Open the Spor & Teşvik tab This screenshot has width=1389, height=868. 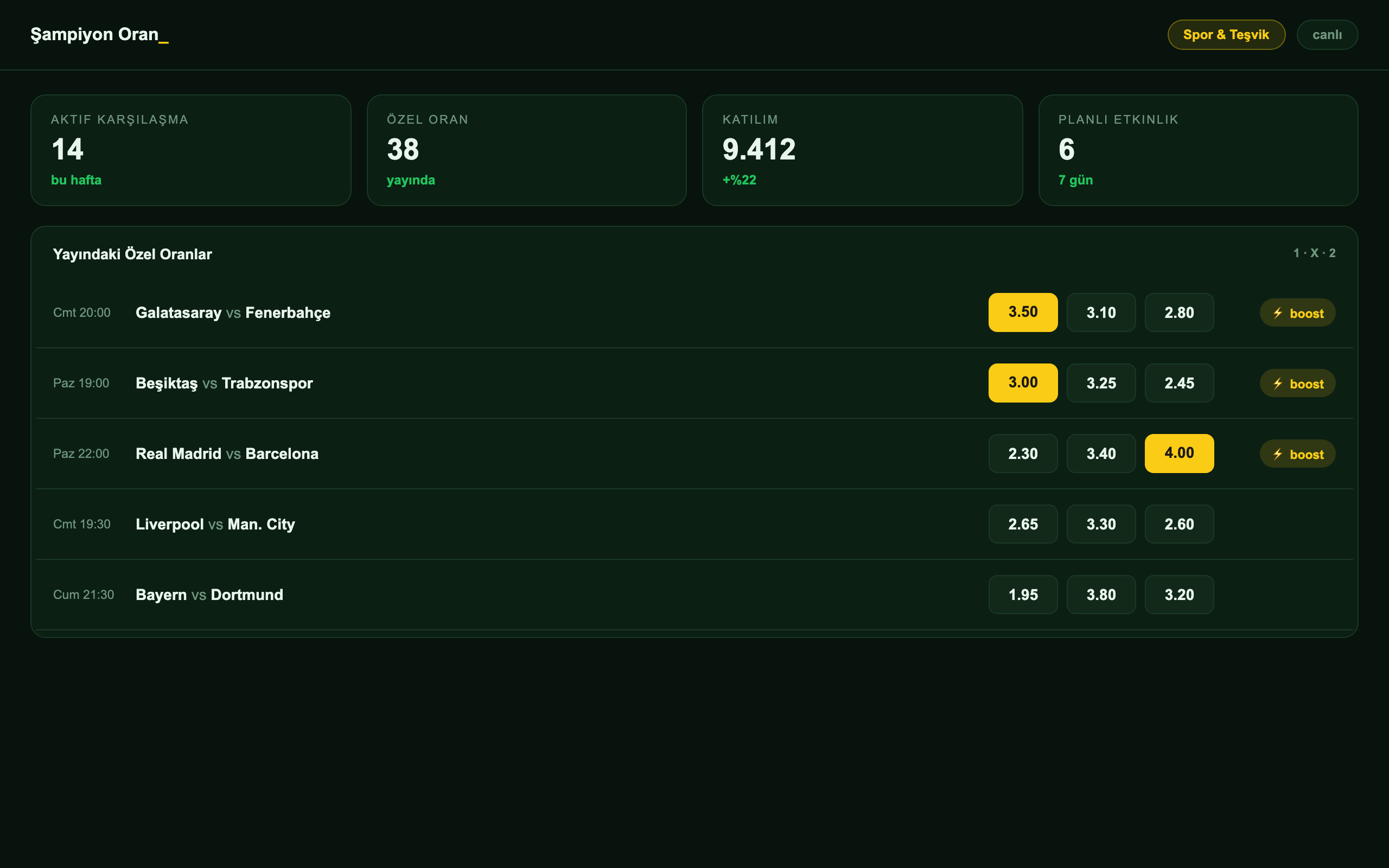1226,34
